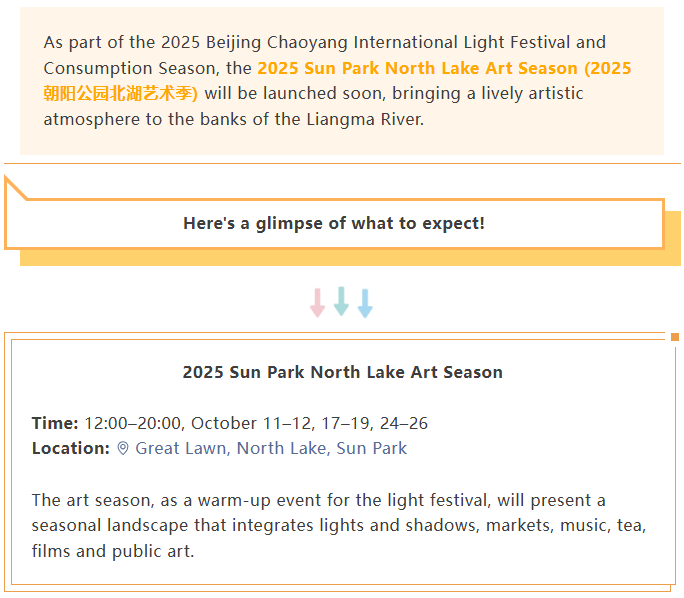Click the "Here's a glimpse of what to expect!" banner
This screenshot has height=598, width=684.
pos(334,223)
